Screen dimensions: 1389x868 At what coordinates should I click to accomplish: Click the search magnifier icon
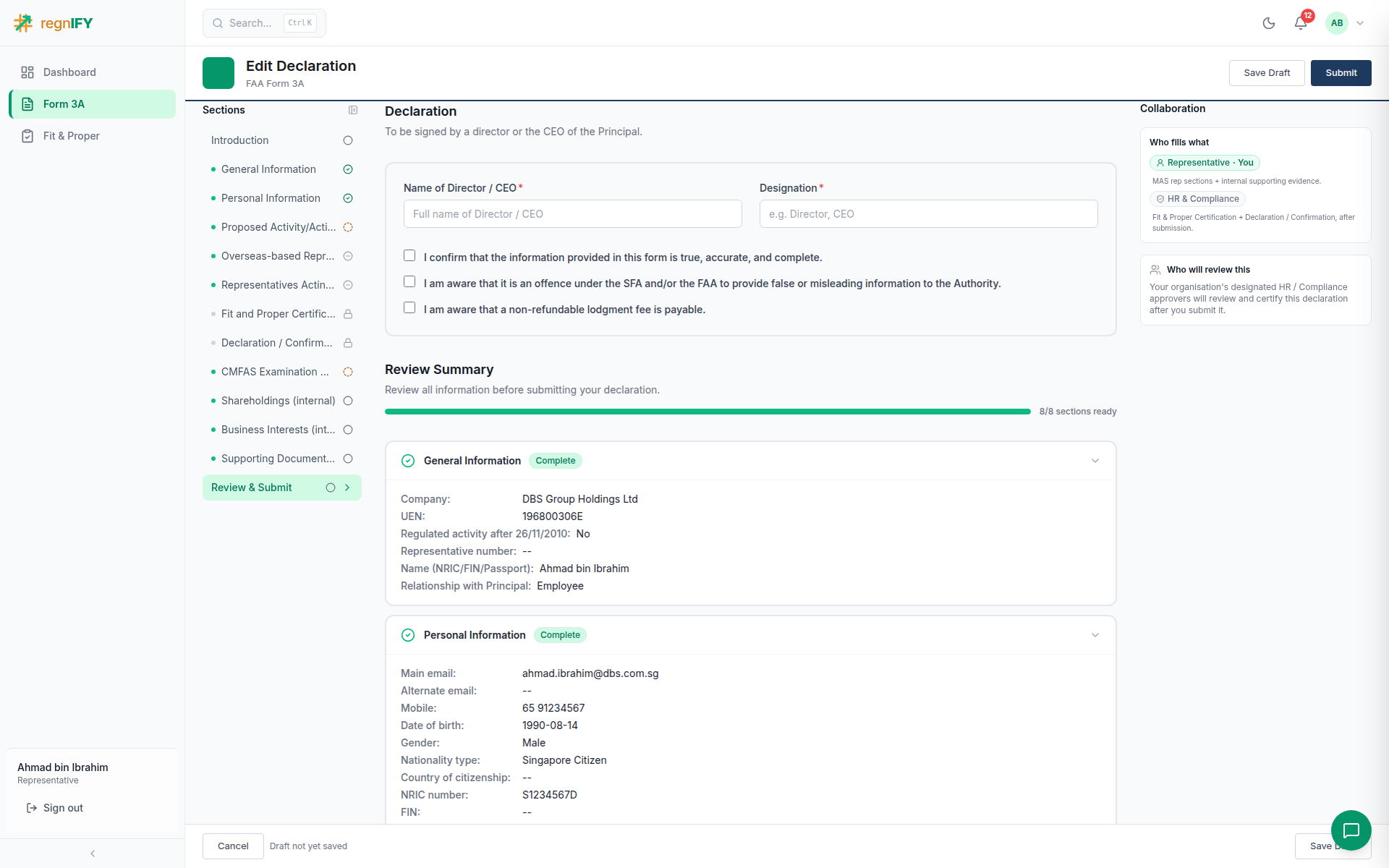click(218, 23)
